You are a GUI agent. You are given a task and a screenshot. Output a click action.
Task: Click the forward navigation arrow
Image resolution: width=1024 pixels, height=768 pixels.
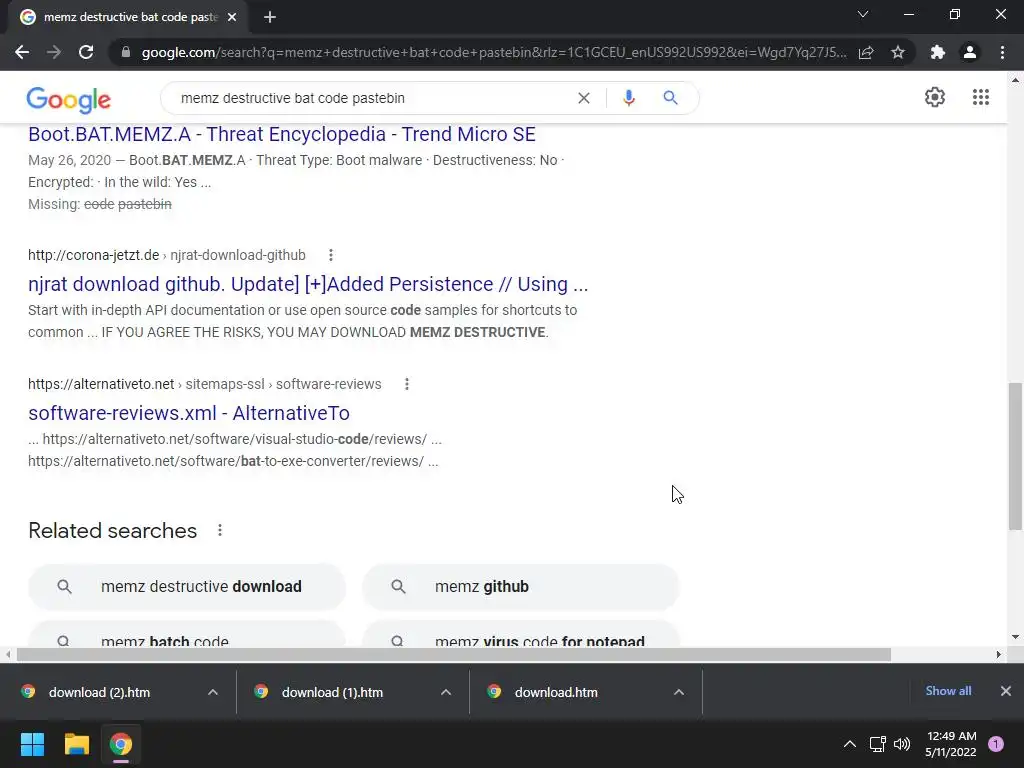(54, 52)
